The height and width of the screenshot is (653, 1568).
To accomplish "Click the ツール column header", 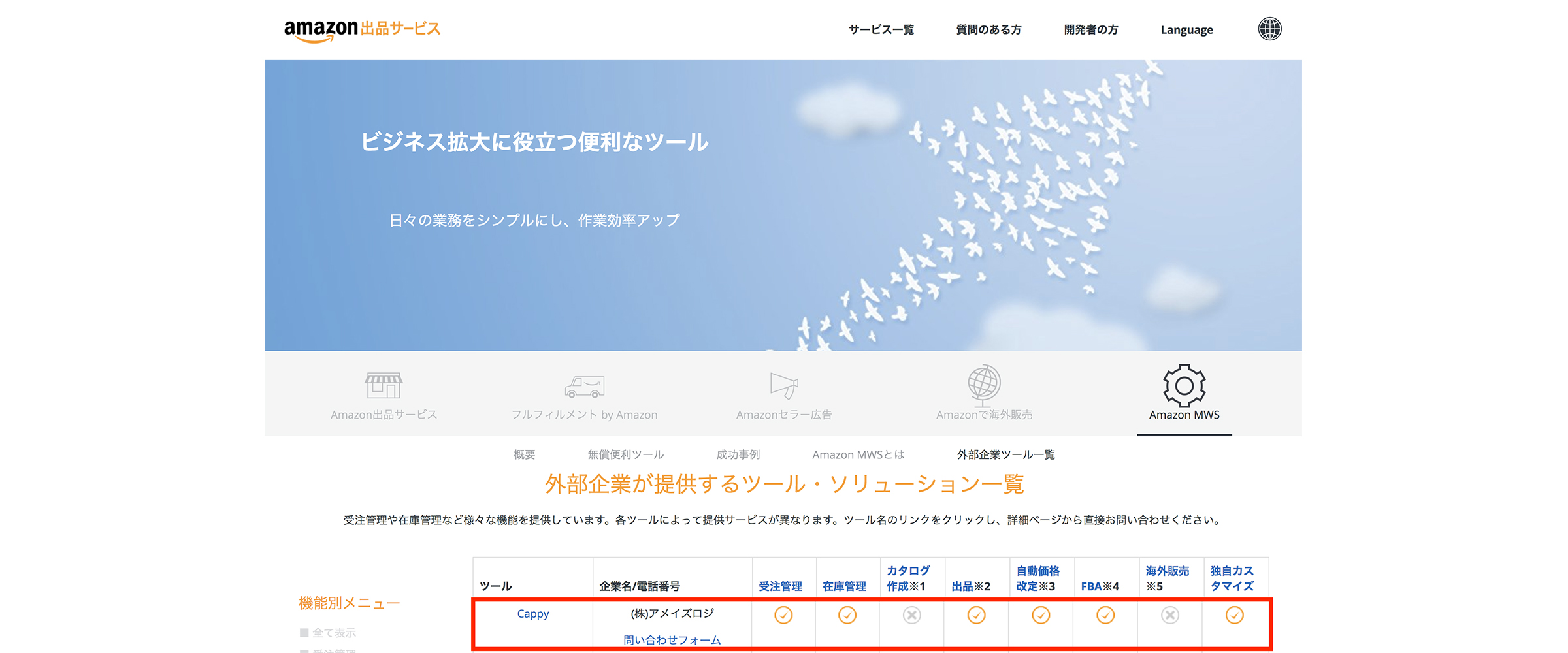I will 496,586.
